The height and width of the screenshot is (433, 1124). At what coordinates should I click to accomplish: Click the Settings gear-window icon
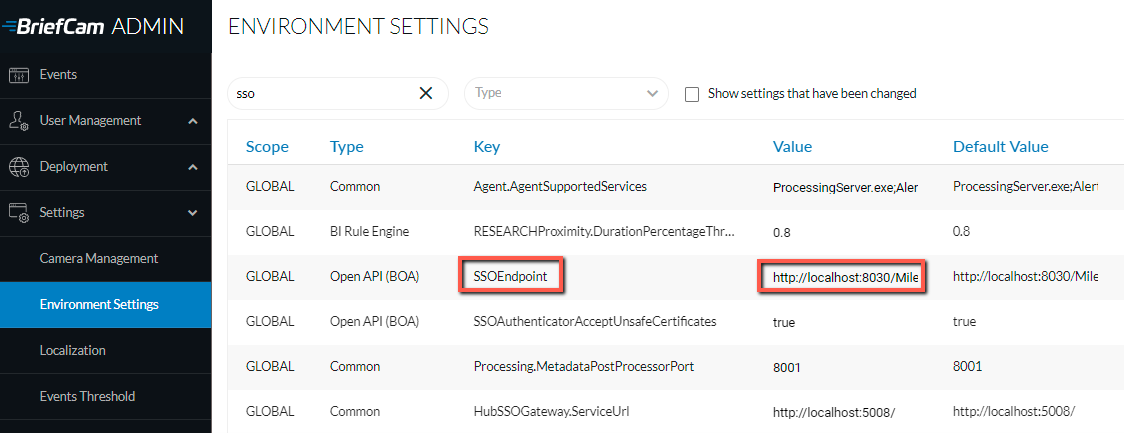(19, 213)
